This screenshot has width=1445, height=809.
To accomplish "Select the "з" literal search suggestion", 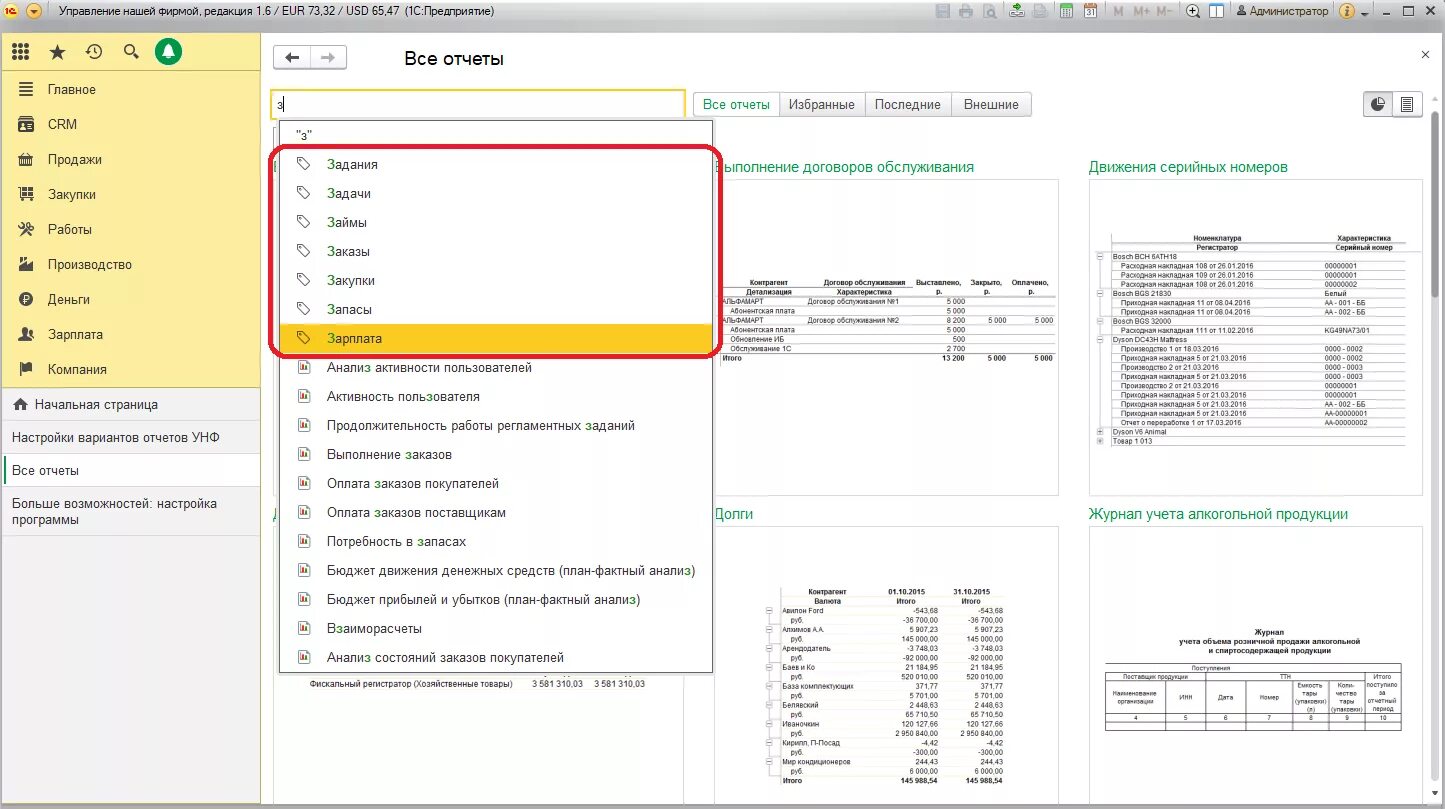I will (x=496, y=135).
